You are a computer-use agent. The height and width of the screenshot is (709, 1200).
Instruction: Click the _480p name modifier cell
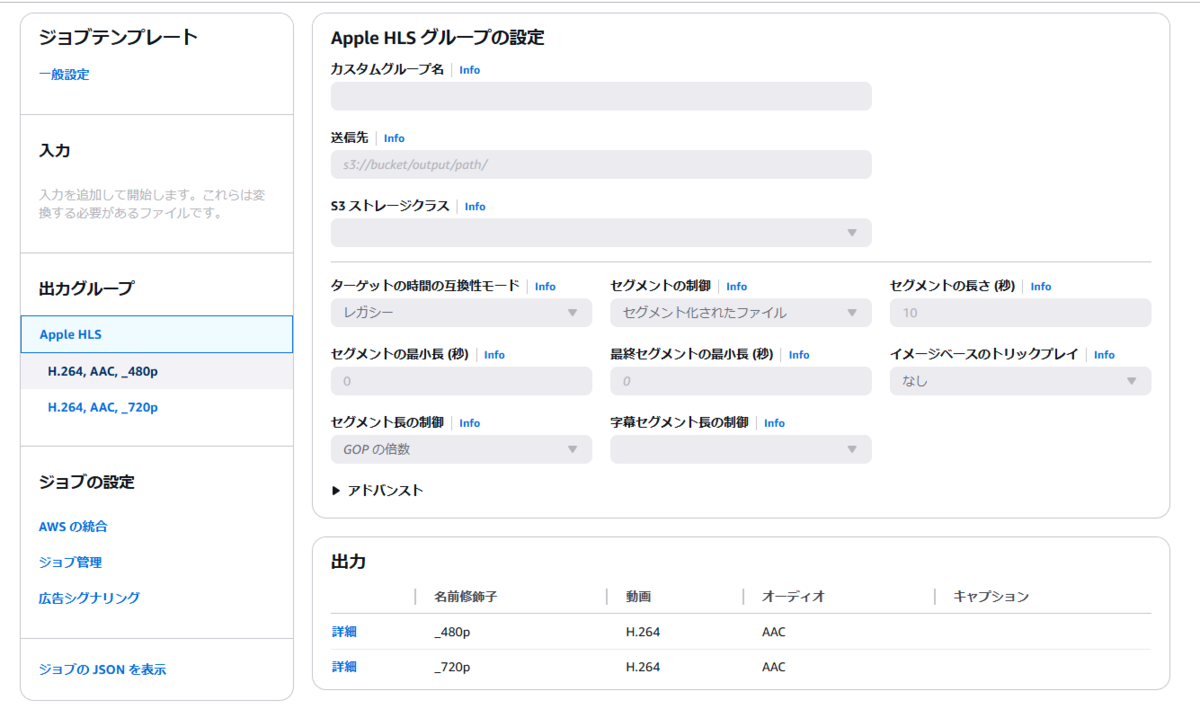coord(452,631)
